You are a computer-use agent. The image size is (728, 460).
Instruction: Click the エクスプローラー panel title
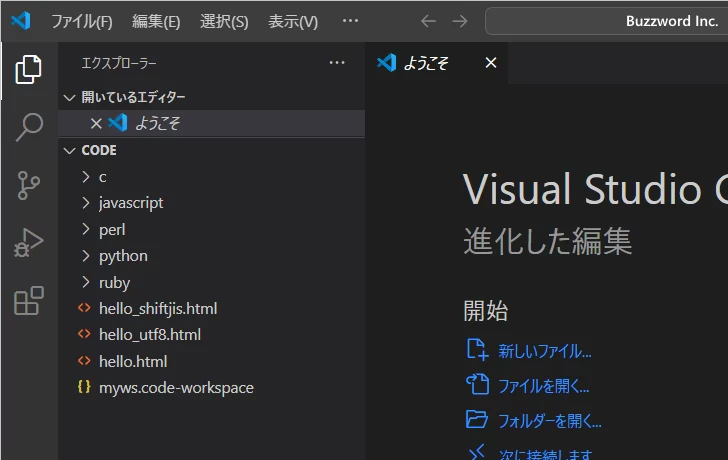pyautogui.click(x=119, y=63)
